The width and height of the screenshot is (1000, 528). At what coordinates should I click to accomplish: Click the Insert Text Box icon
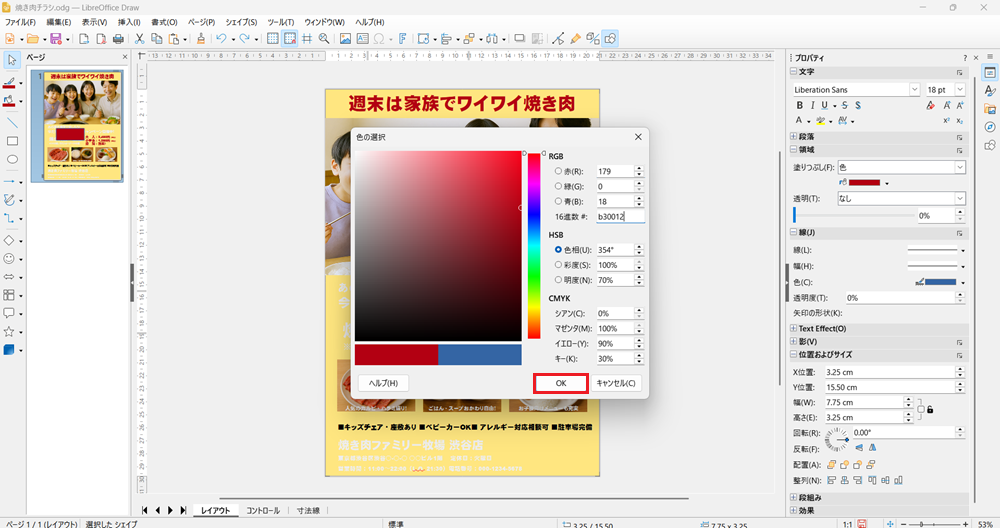[362, 39]
